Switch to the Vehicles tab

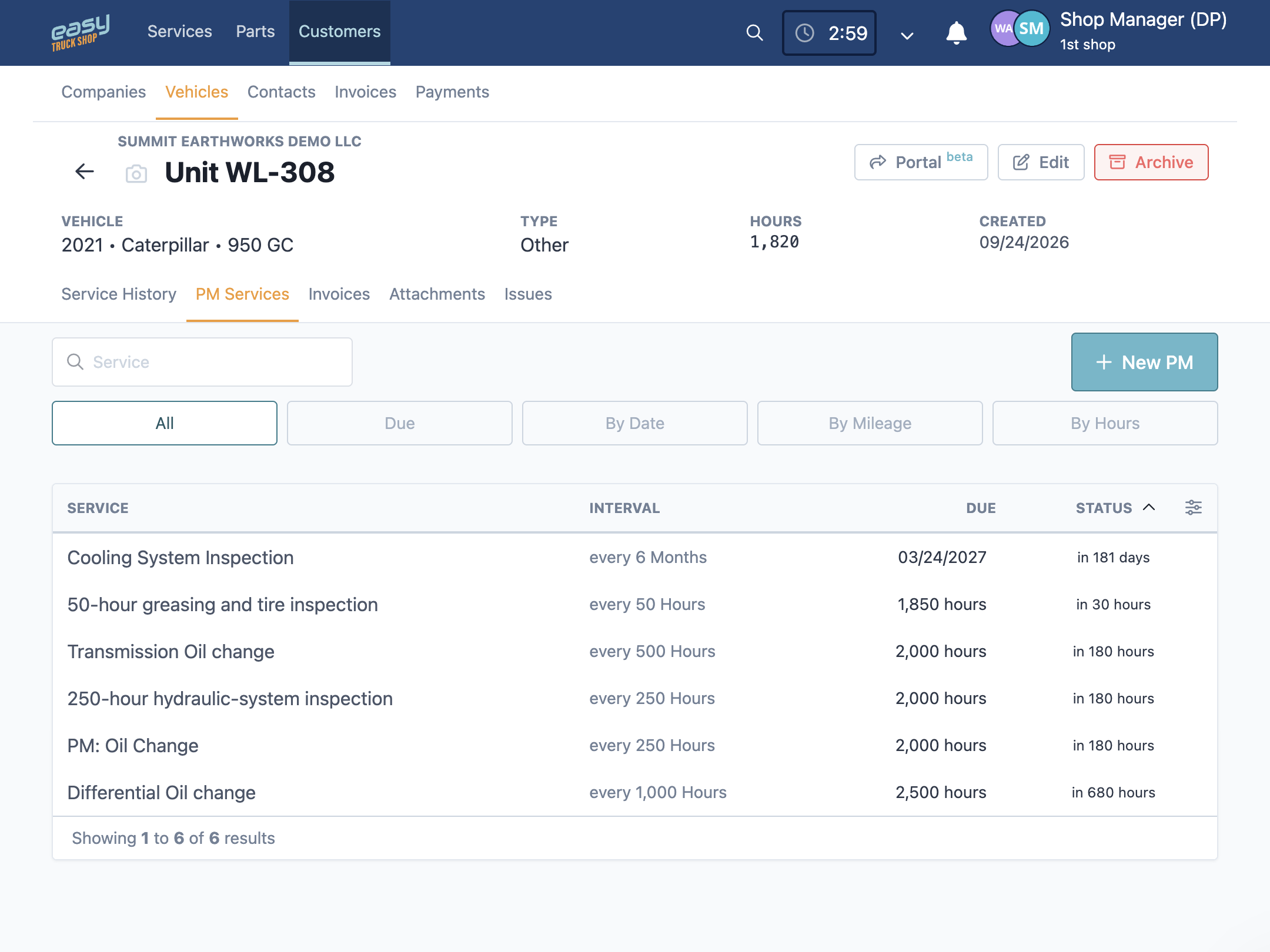[196, 92]
